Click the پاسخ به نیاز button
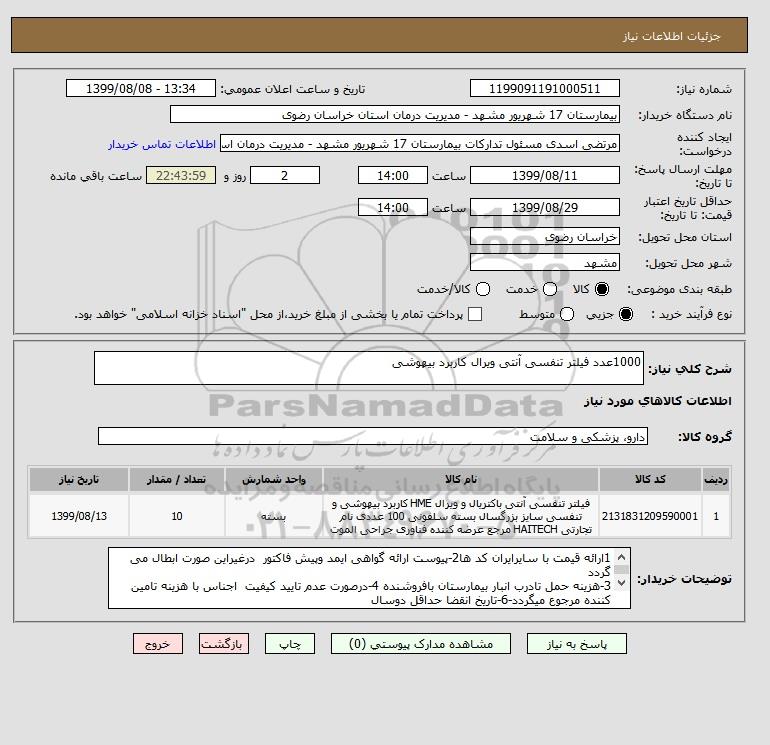770x745 pixels. pos(577,644)
